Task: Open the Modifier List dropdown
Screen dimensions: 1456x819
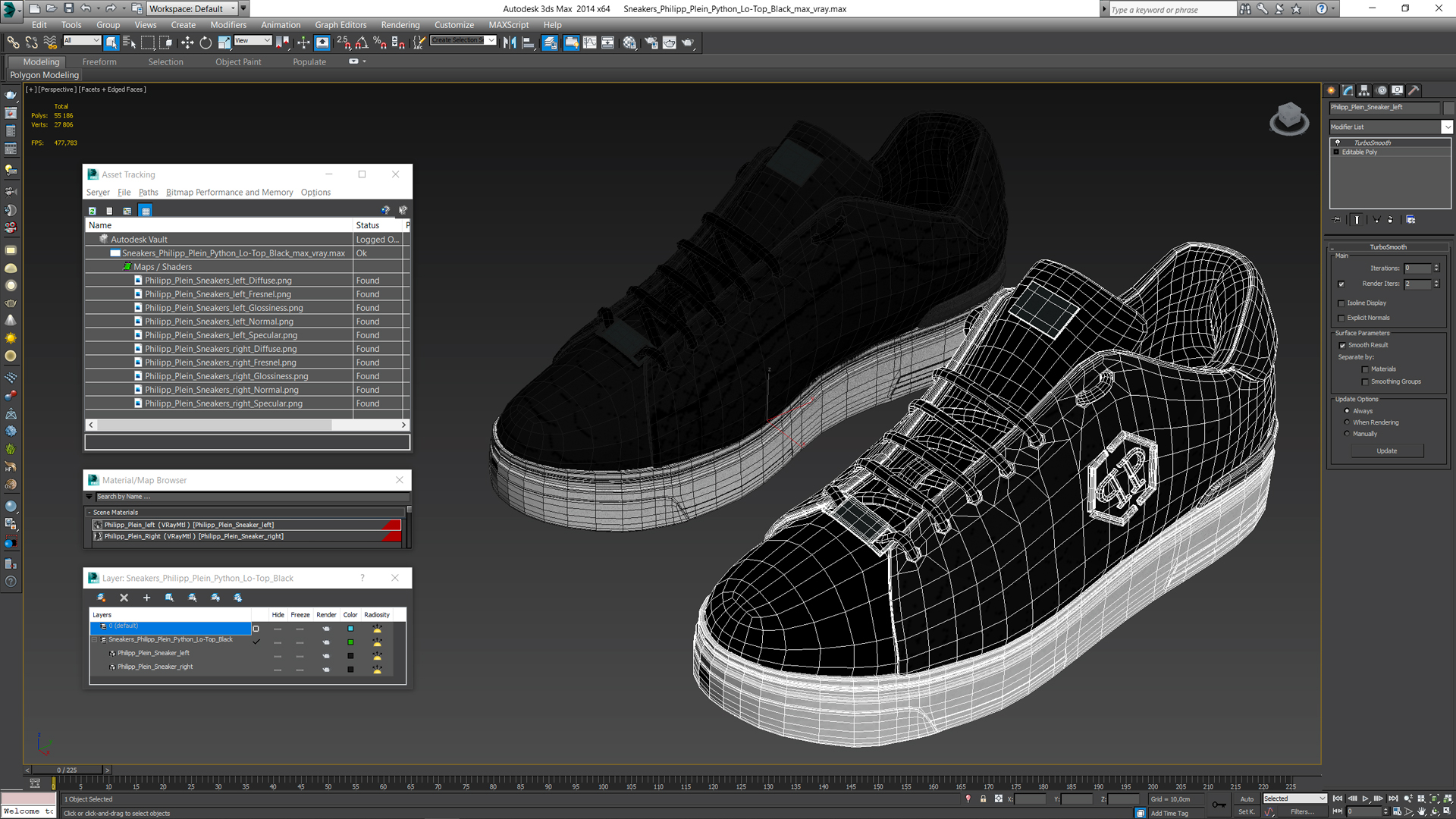Action: [1446, 127]
